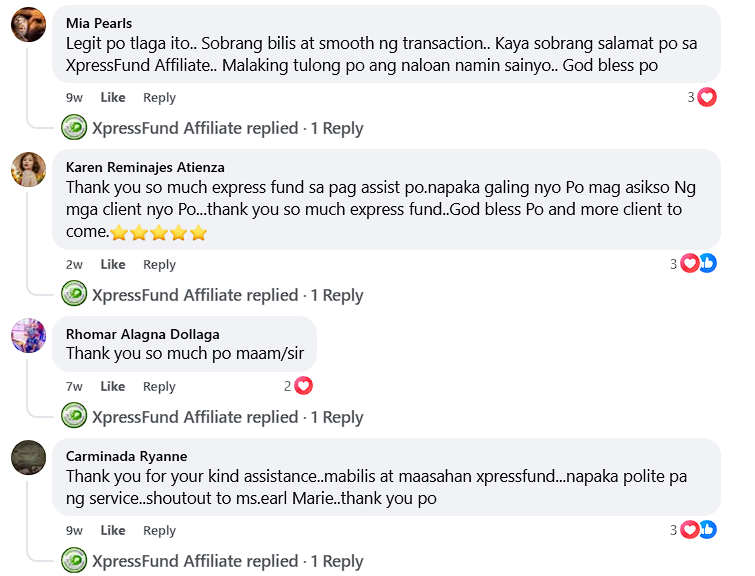The height and width of the screenshot is (576, 755).
Task: Reply to Rhomar Alagna Dollaga's comment
Action: coord(159,386)
